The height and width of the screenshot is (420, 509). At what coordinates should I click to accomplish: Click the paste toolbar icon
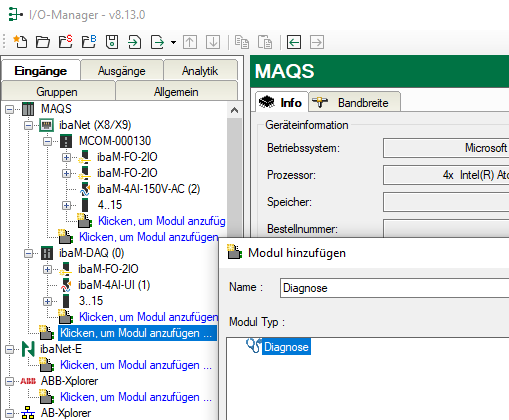(x=265, y=42)
